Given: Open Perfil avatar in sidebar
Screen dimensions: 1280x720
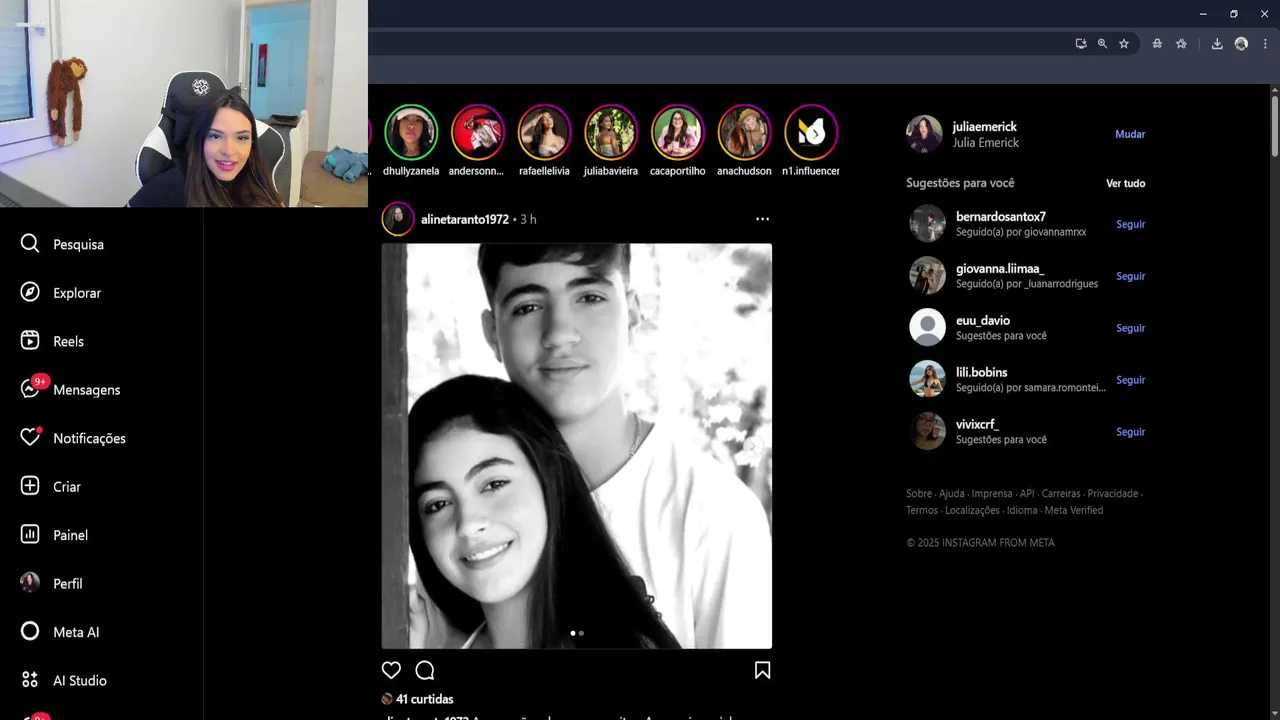Looking at the screenshot, I should [30, 583].
